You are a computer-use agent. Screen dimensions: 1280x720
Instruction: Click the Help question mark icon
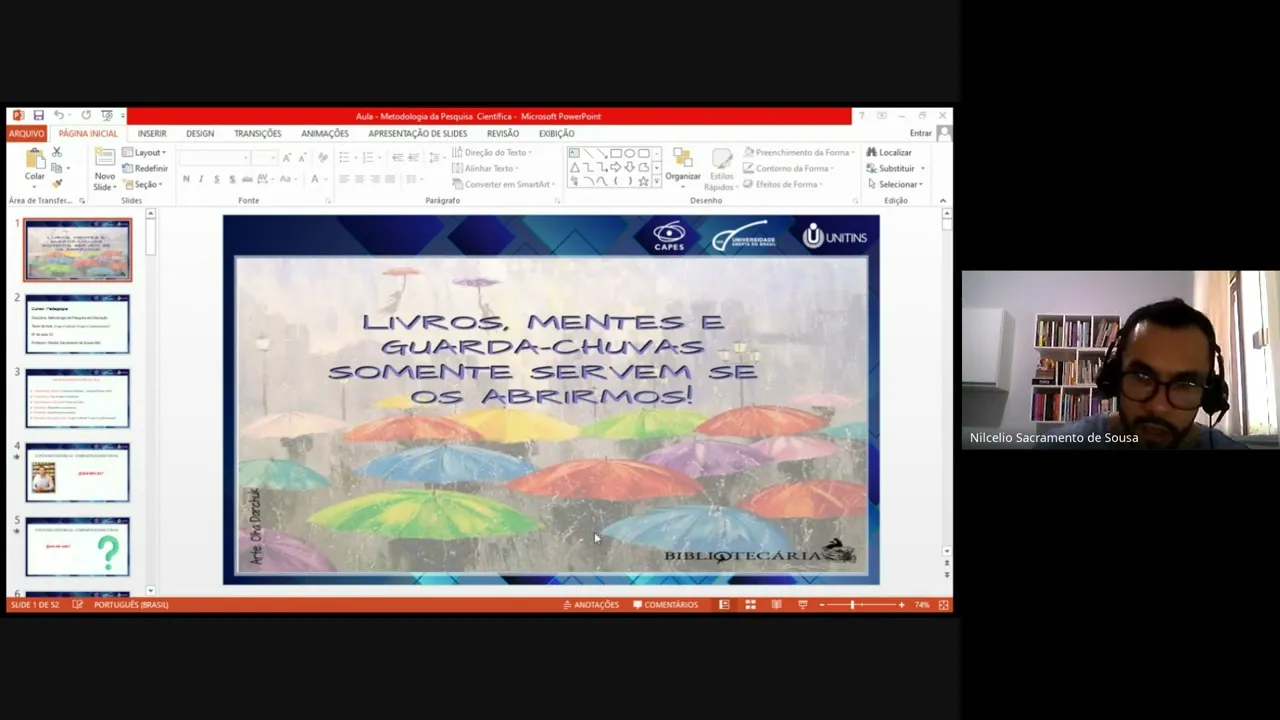coord(861,116)
